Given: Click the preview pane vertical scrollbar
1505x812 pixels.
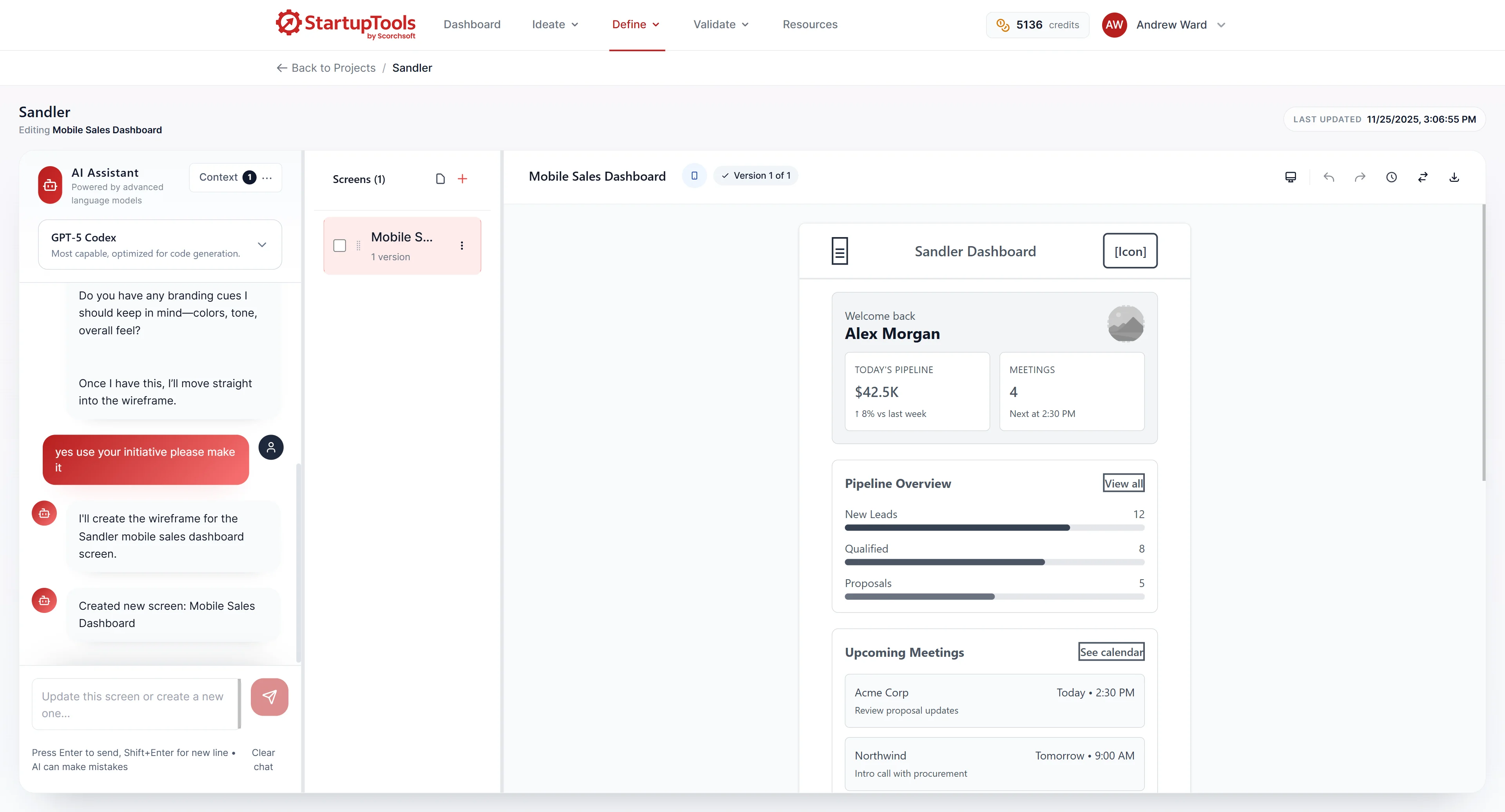Looking at the screenshot, I should point(1484,343).
